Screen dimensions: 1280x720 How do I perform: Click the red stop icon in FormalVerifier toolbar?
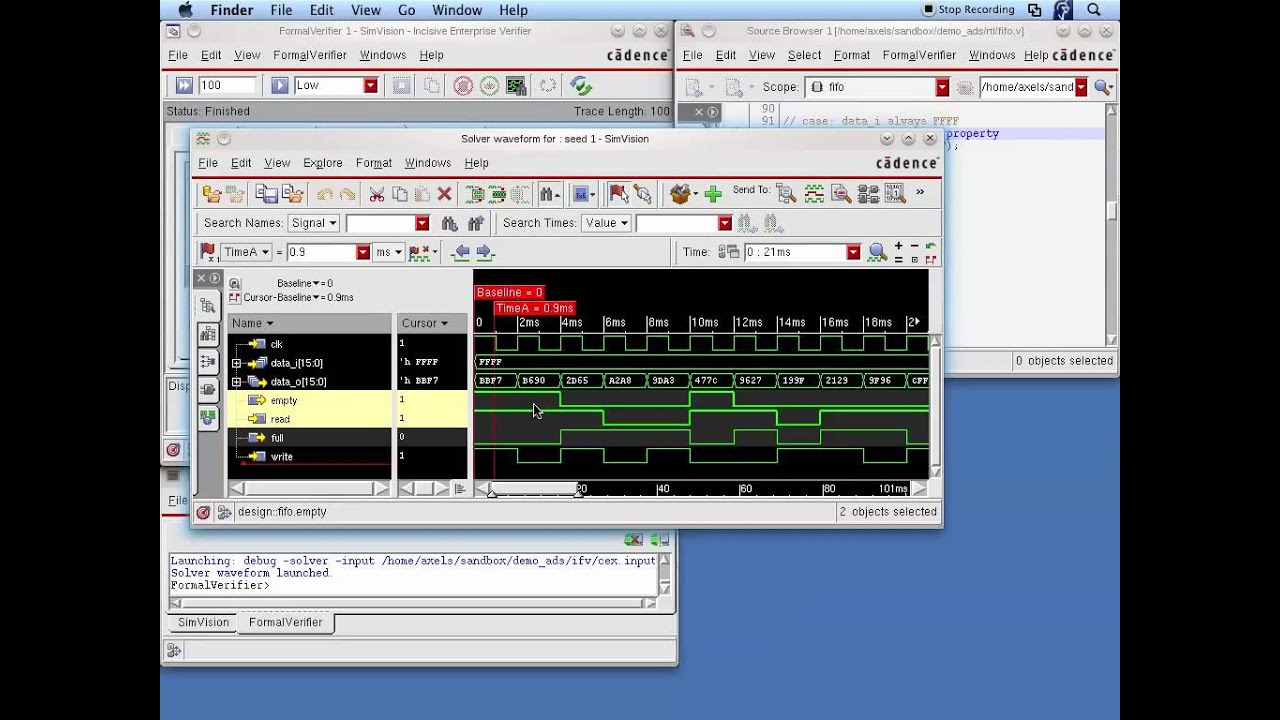pos(463,86)
